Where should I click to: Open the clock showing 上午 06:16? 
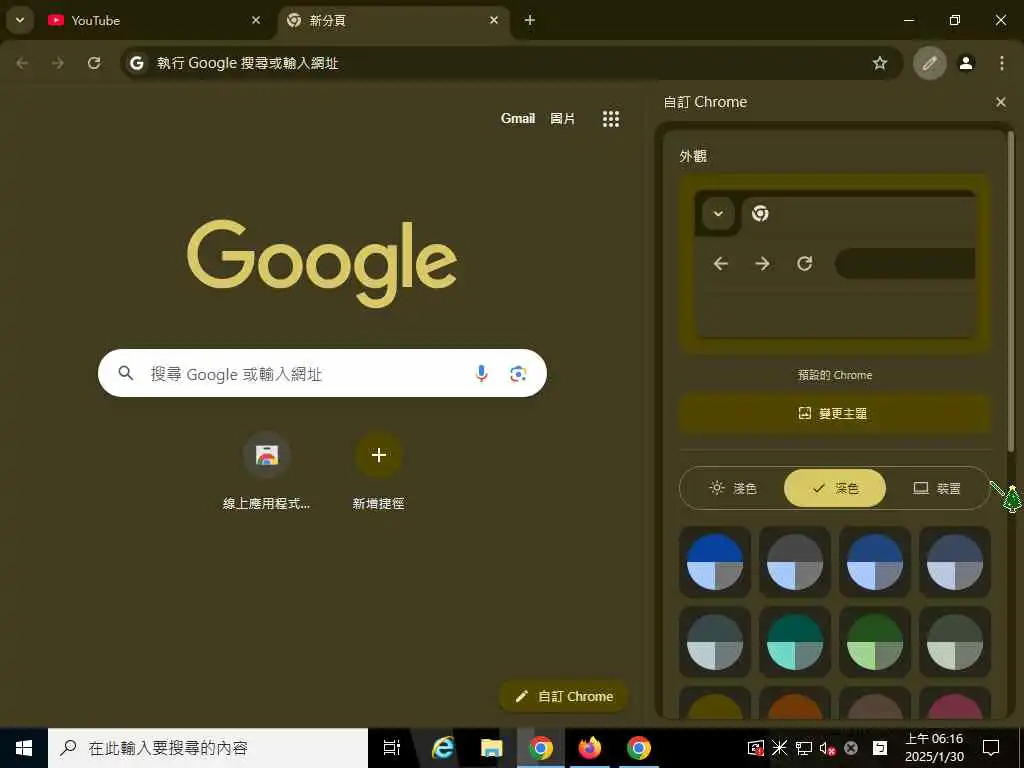[x=934, y=748]
